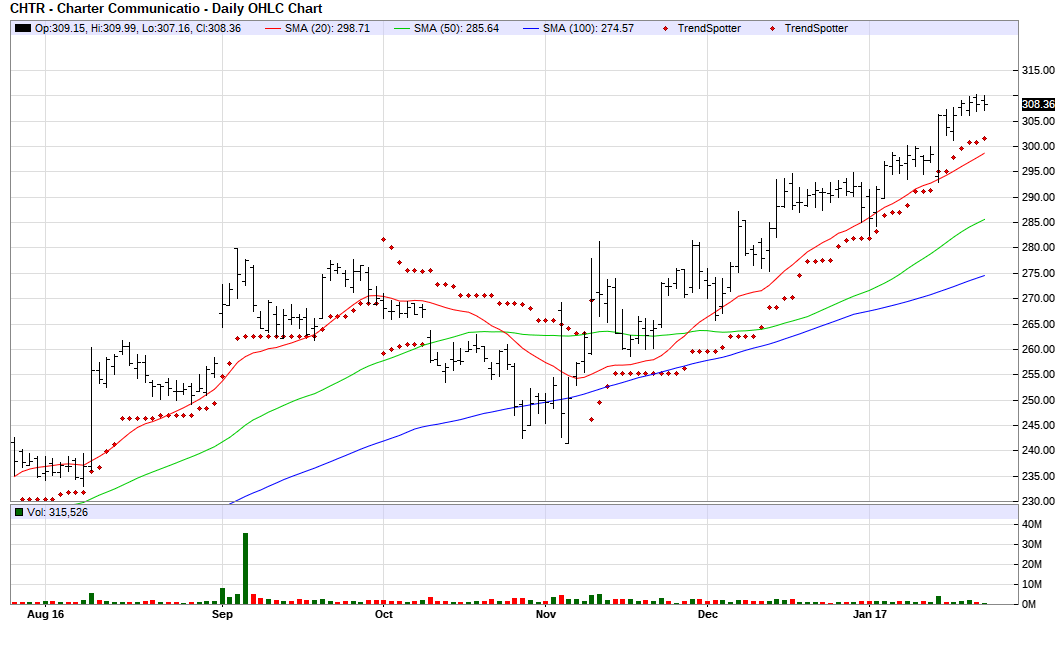Click the SMA (100): 274.57 legend entry
The width and height of the screenshot is (1060, 645).
579,28
